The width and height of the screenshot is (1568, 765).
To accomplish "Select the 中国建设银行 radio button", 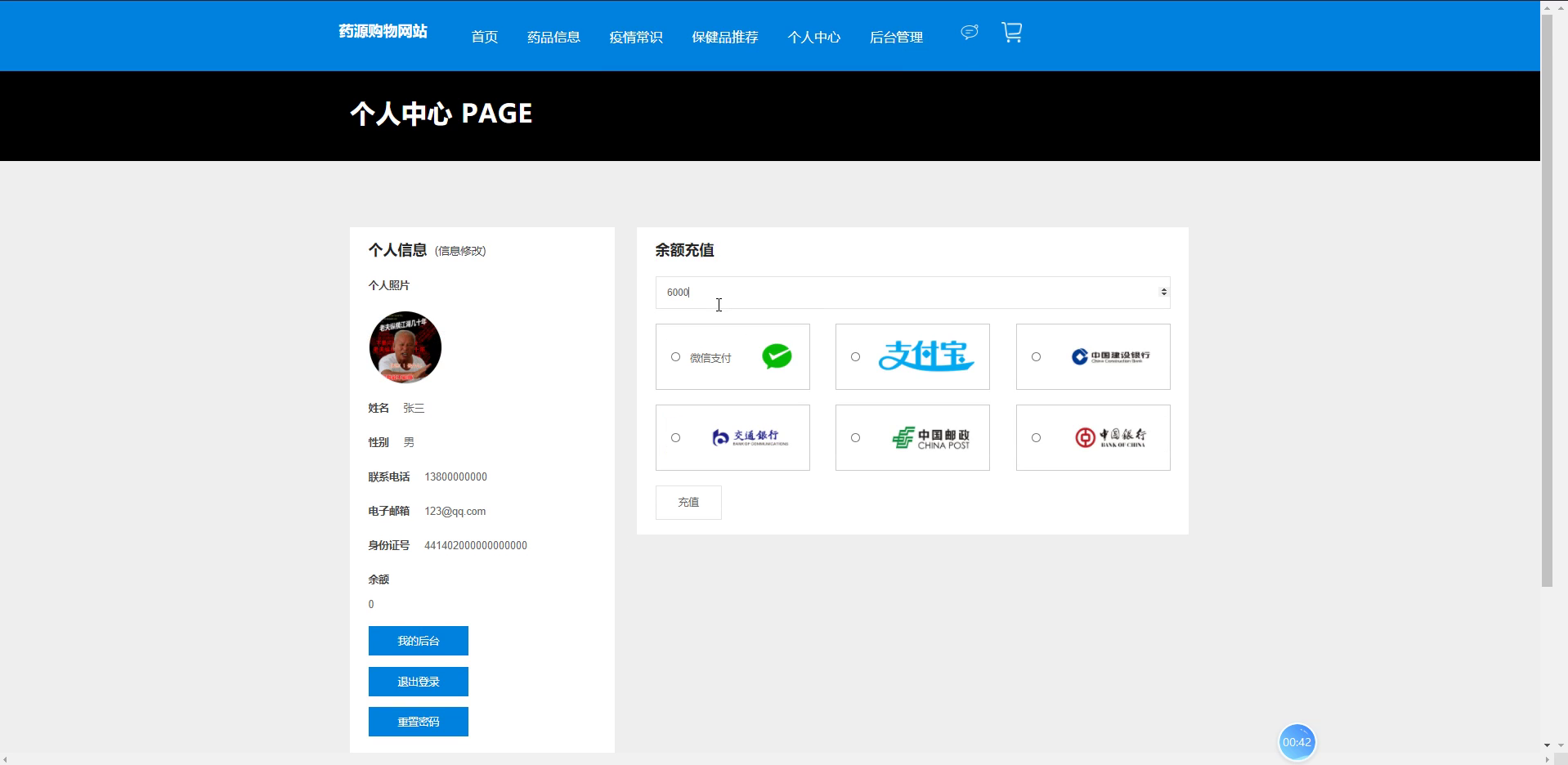I will tap(1036, 357).
